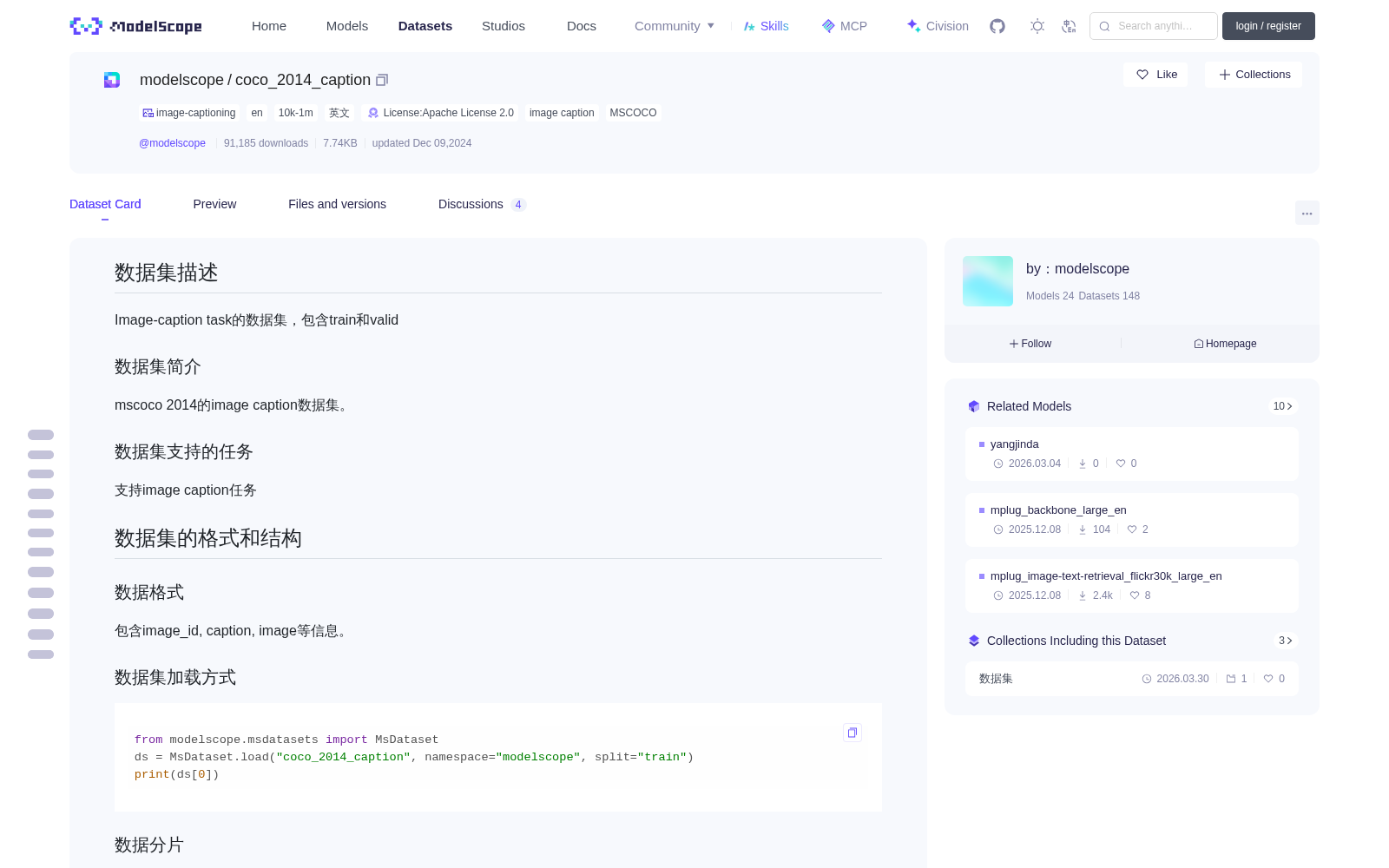Click the Collections Including this Dataset layers icon
The width and height of the screenshot is (1389, 868).
(x=974, y=641)
